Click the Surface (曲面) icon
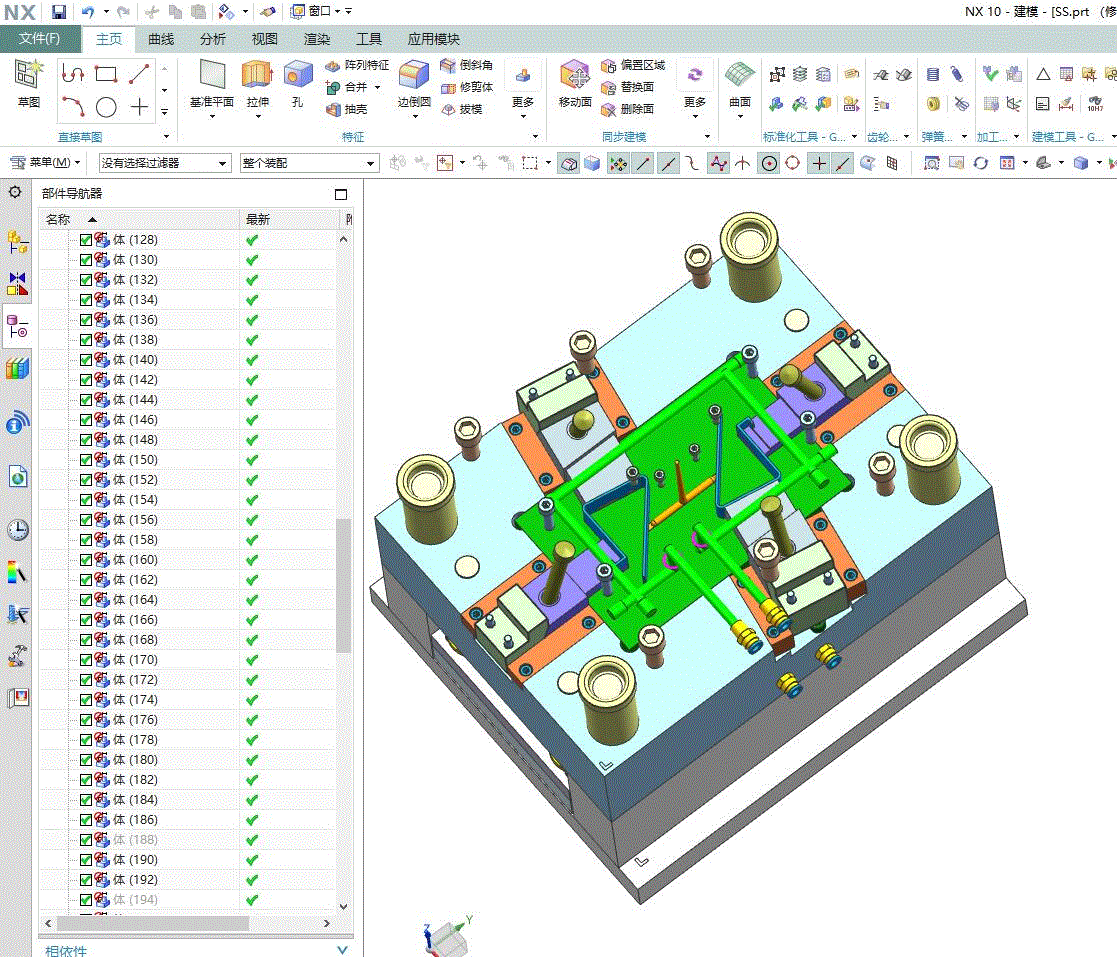1117x957 pixels. pyautogui.click(x=740, y=74)
